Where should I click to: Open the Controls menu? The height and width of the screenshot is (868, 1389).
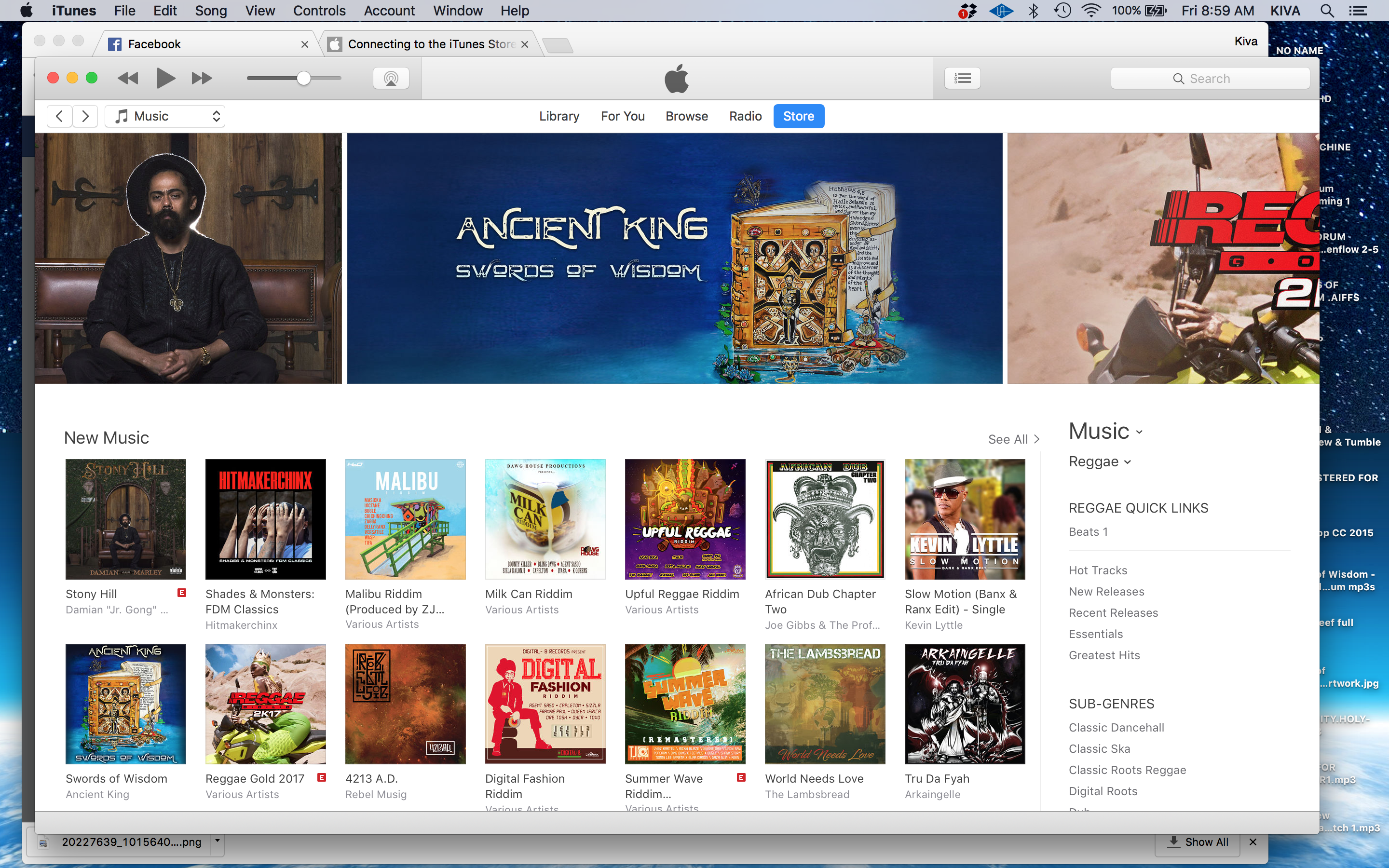click(319, 11)
